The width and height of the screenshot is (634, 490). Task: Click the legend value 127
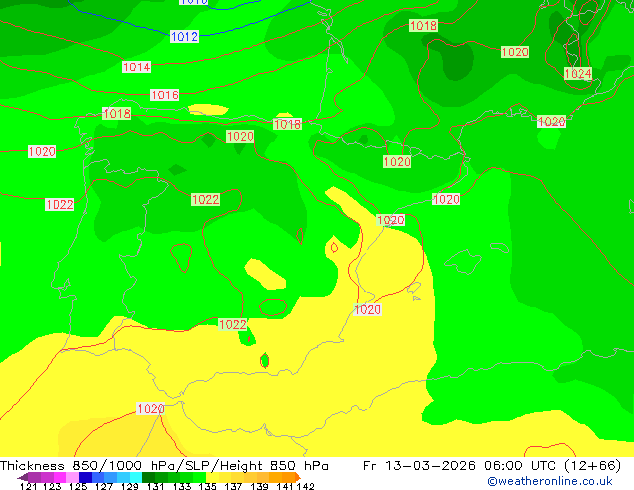point(104,486)
